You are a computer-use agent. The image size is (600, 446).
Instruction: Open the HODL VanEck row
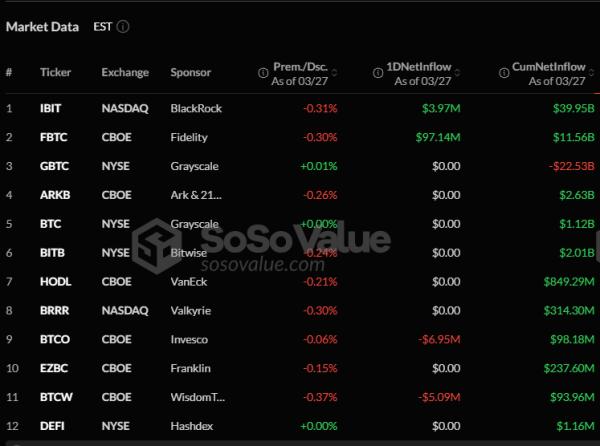click(54, 282)
